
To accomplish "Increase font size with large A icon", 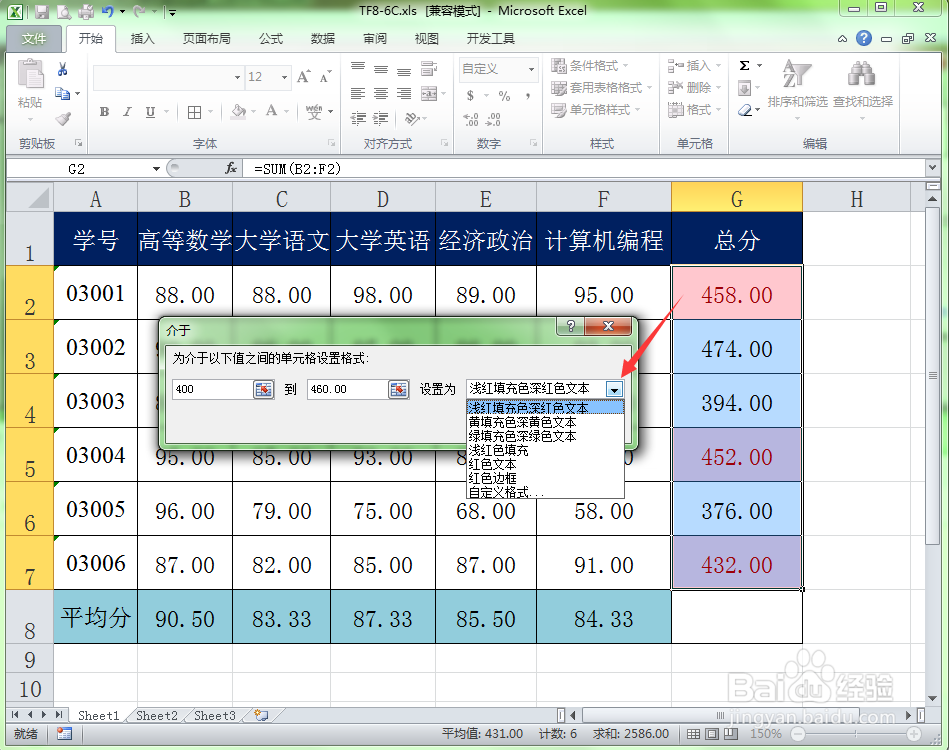I will (303, 77).
